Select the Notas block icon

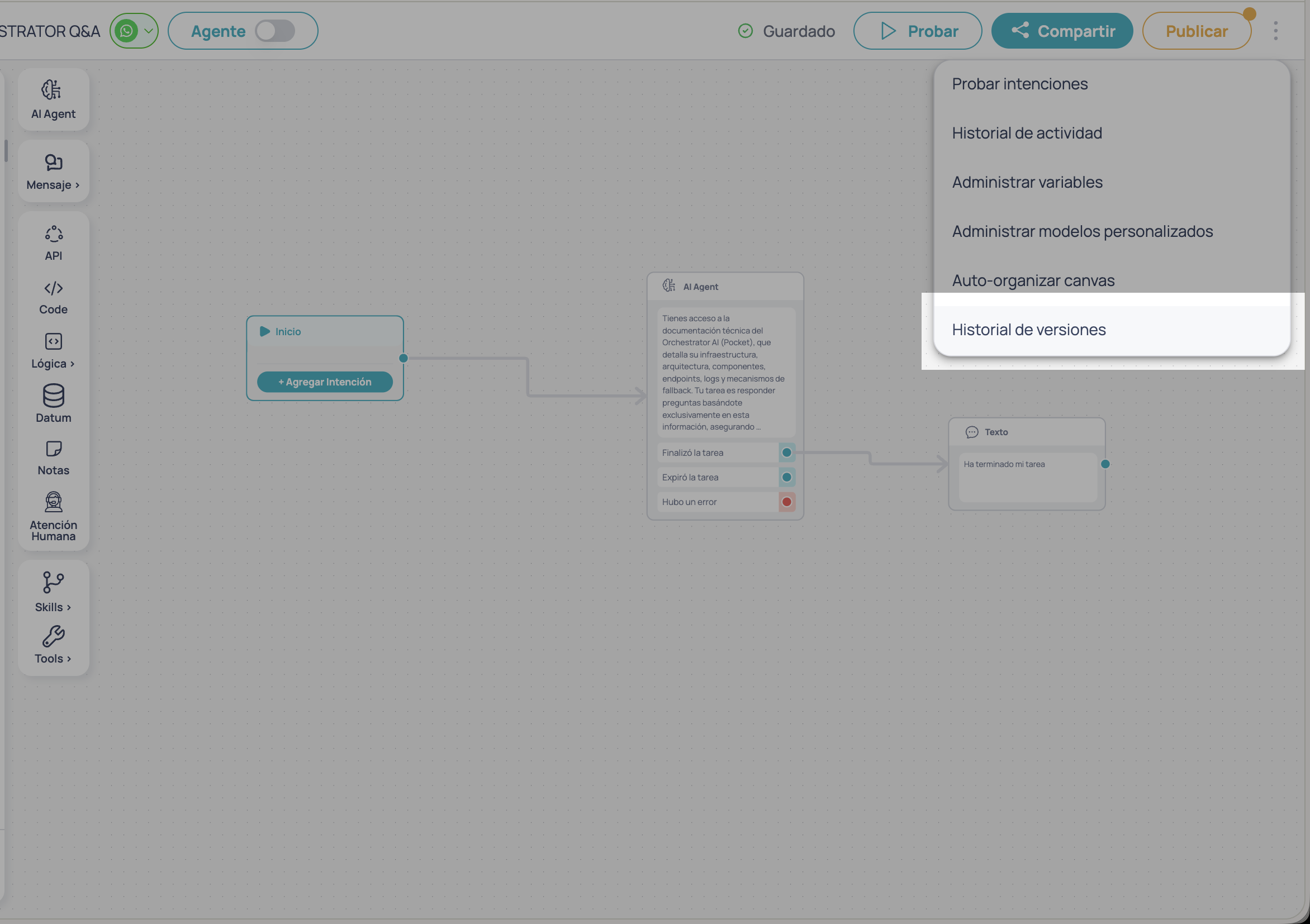click(53, 456)
